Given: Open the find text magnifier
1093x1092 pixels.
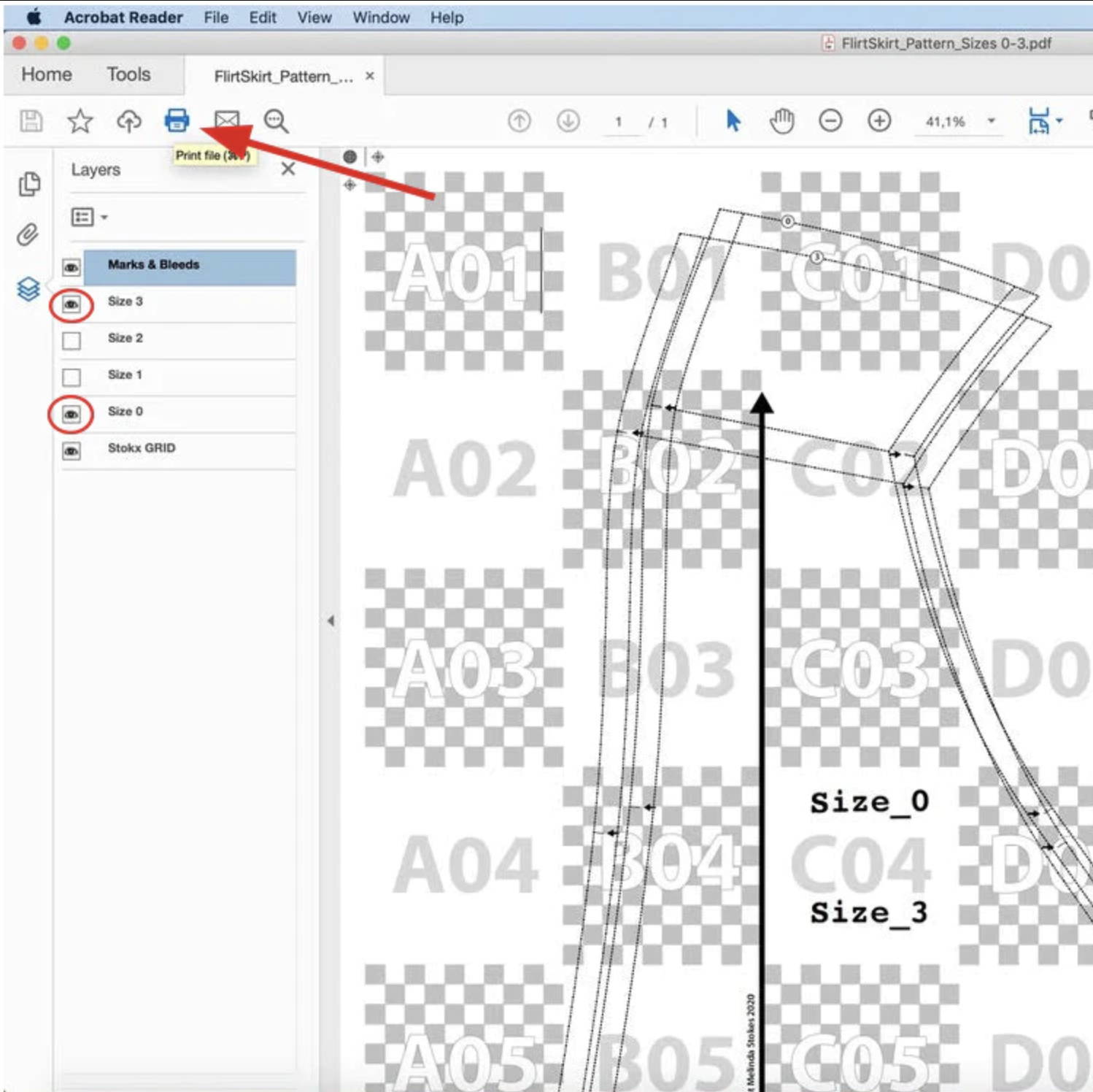Looking at the screenshot, I should (276, 120).
